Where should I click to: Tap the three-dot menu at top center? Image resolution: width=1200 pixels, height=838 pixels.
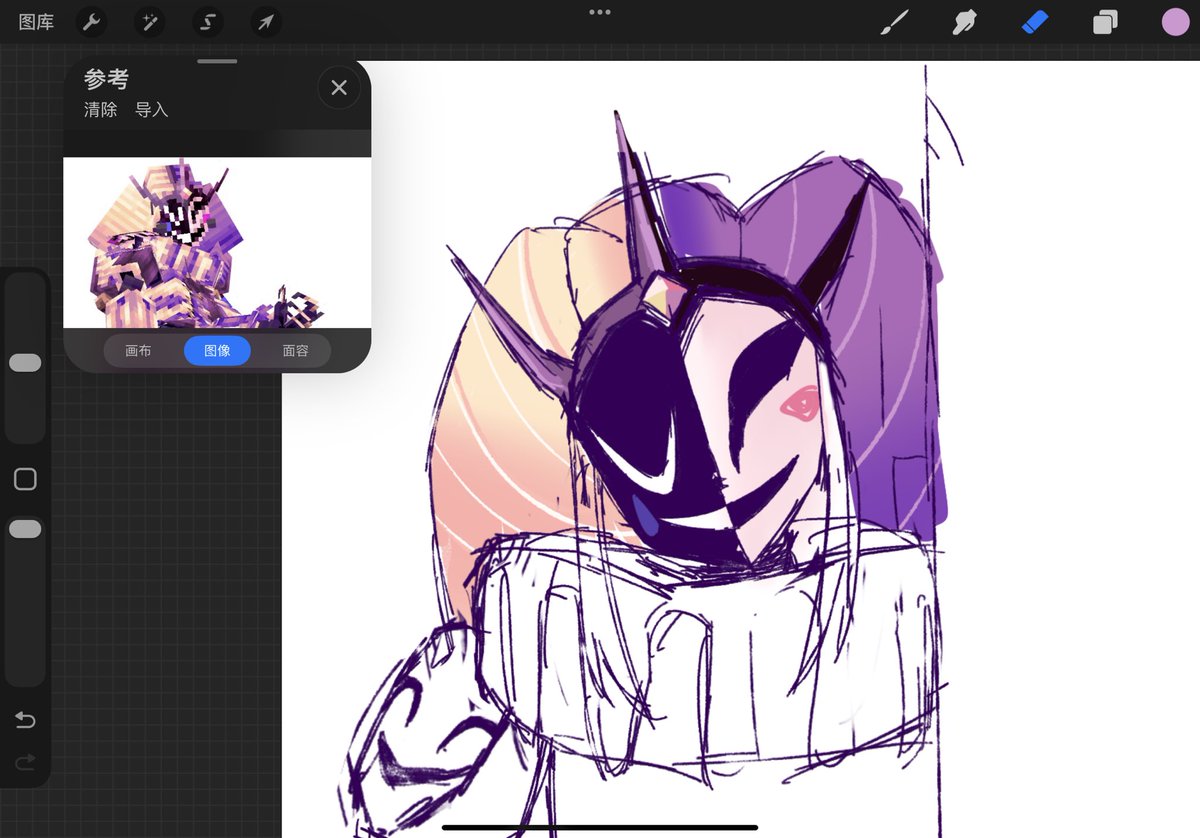point(600,12)
